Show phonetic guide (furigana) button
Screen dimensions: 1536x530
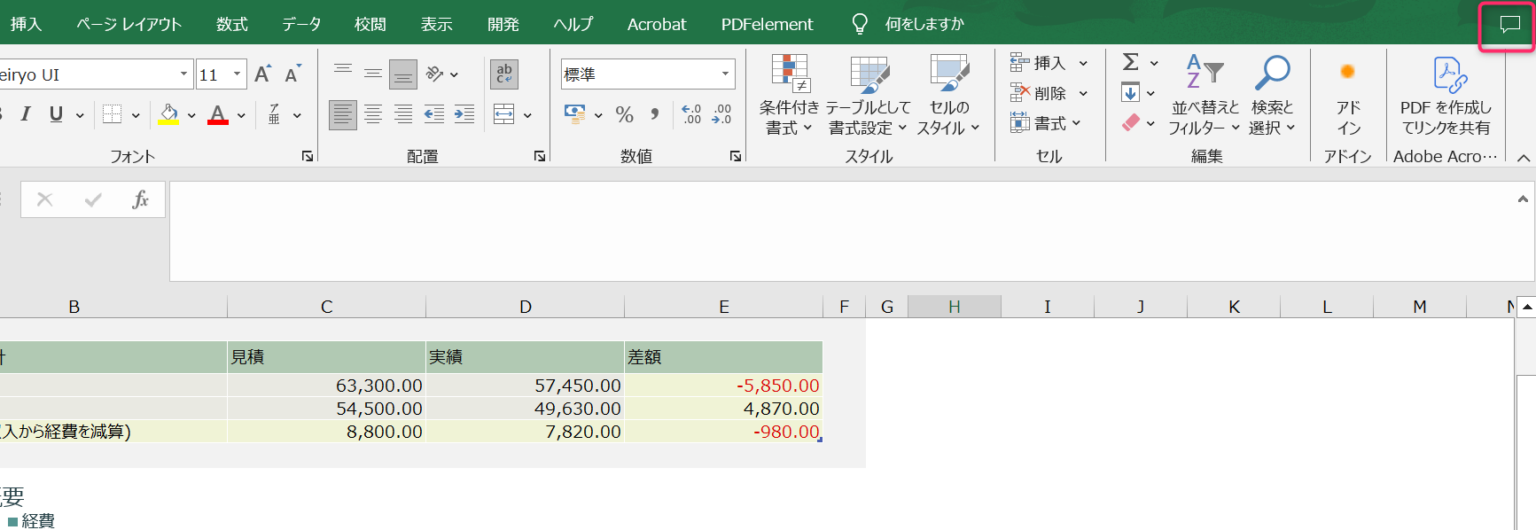[274, 115]
